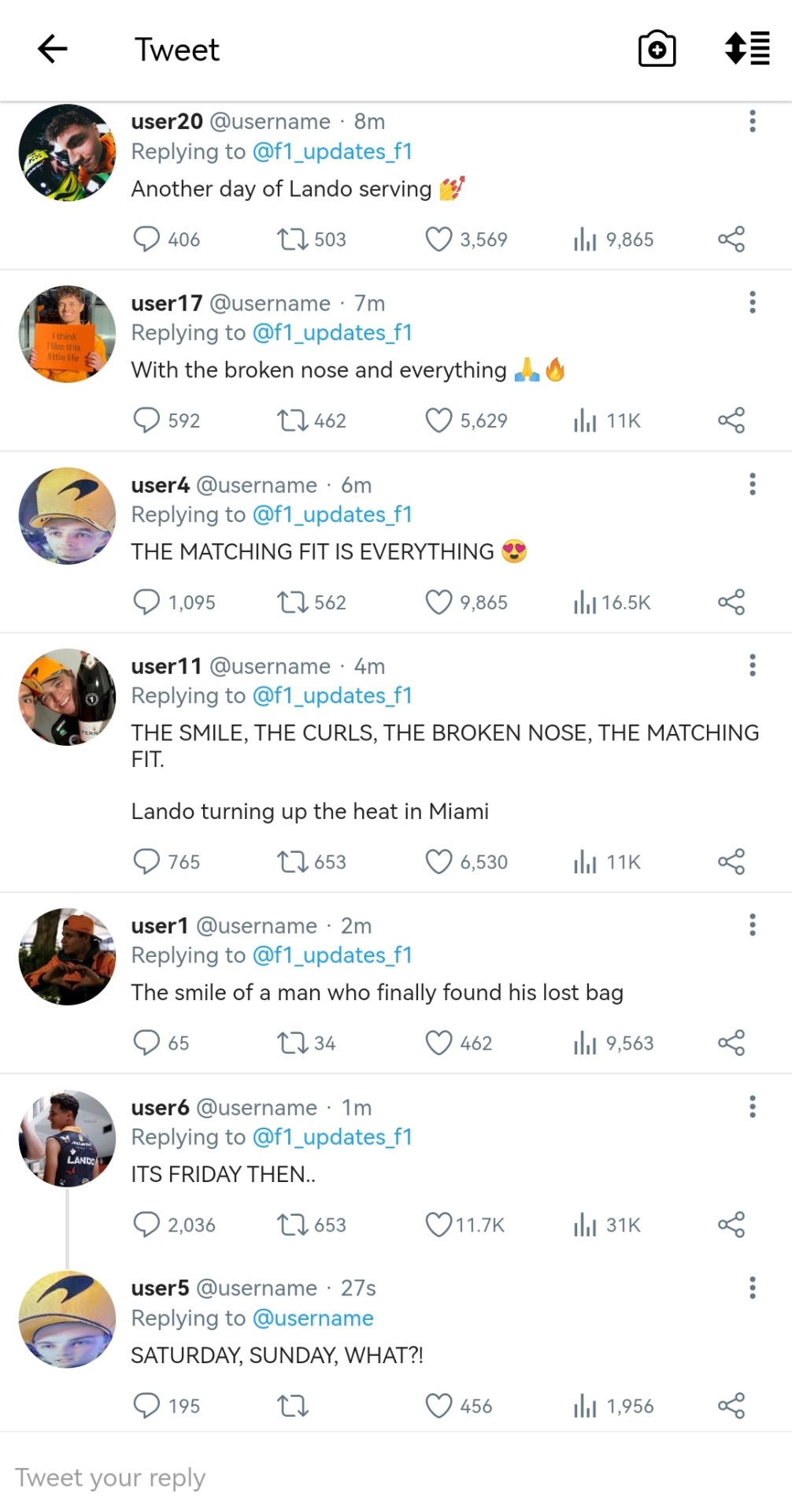Retweet user5's SATURDAY, SUNDAY tweet
Screen dimensions: 792x1512
292,1406
